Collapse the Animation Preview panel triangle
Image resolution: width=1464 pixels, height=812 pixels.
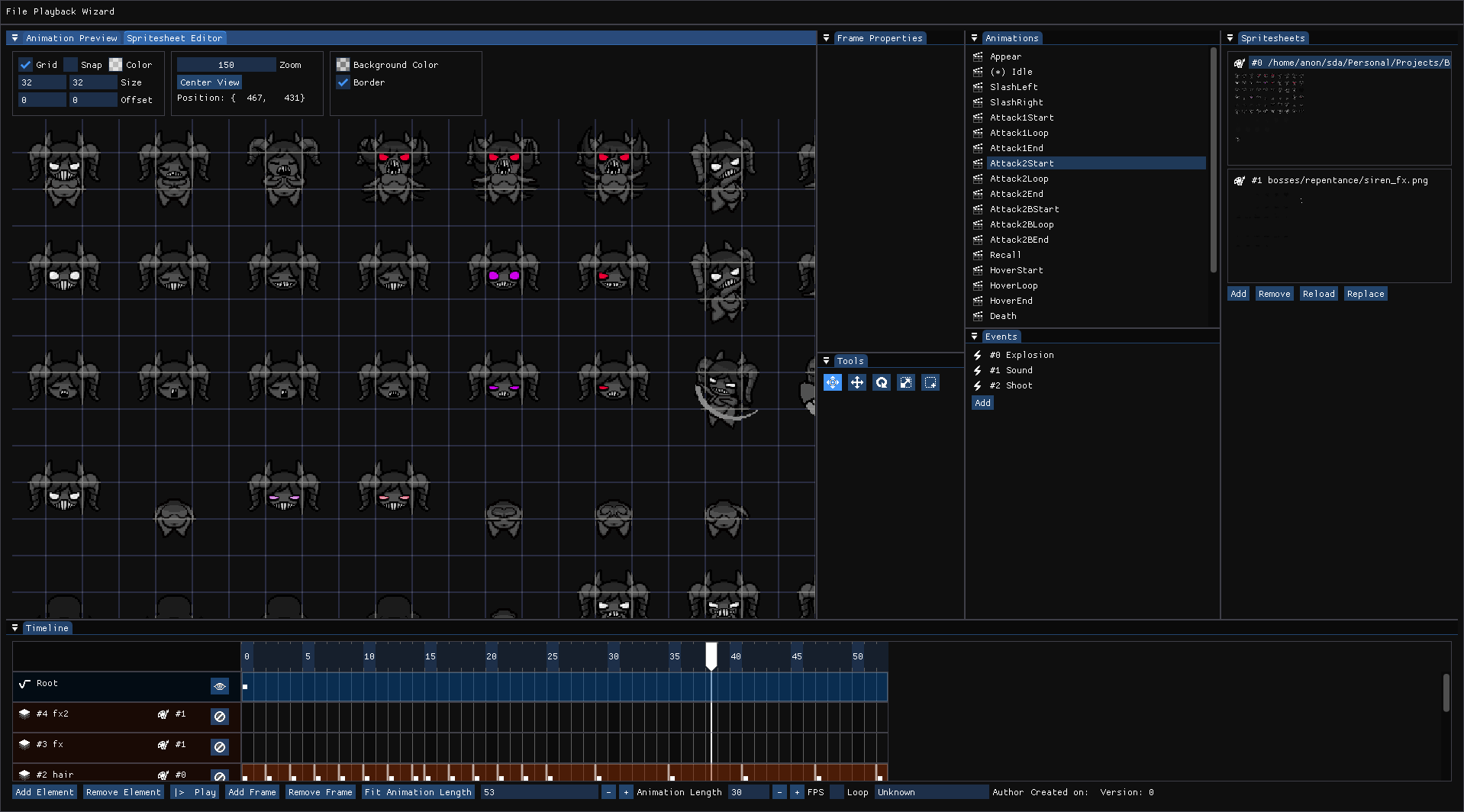[x=15, y=38]
